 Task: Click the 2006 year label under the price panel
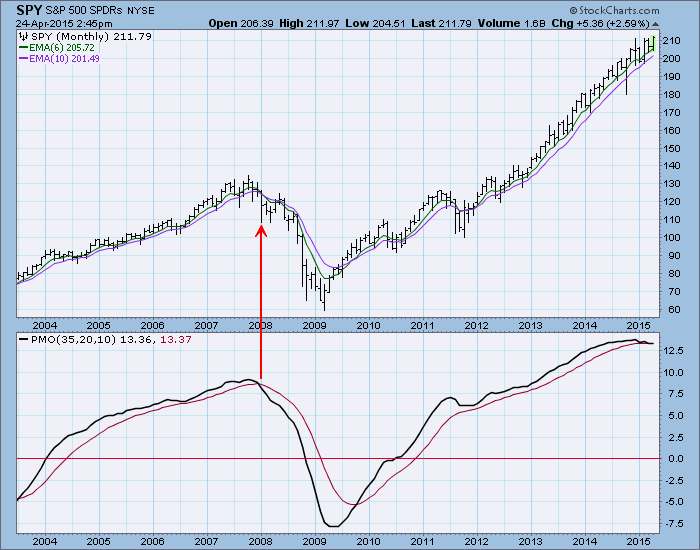[153, 325]
